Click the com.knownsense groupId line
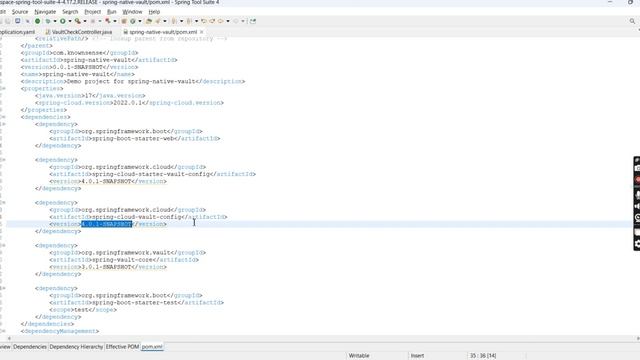This screenshot has width=640, height=360. (80, 53)
